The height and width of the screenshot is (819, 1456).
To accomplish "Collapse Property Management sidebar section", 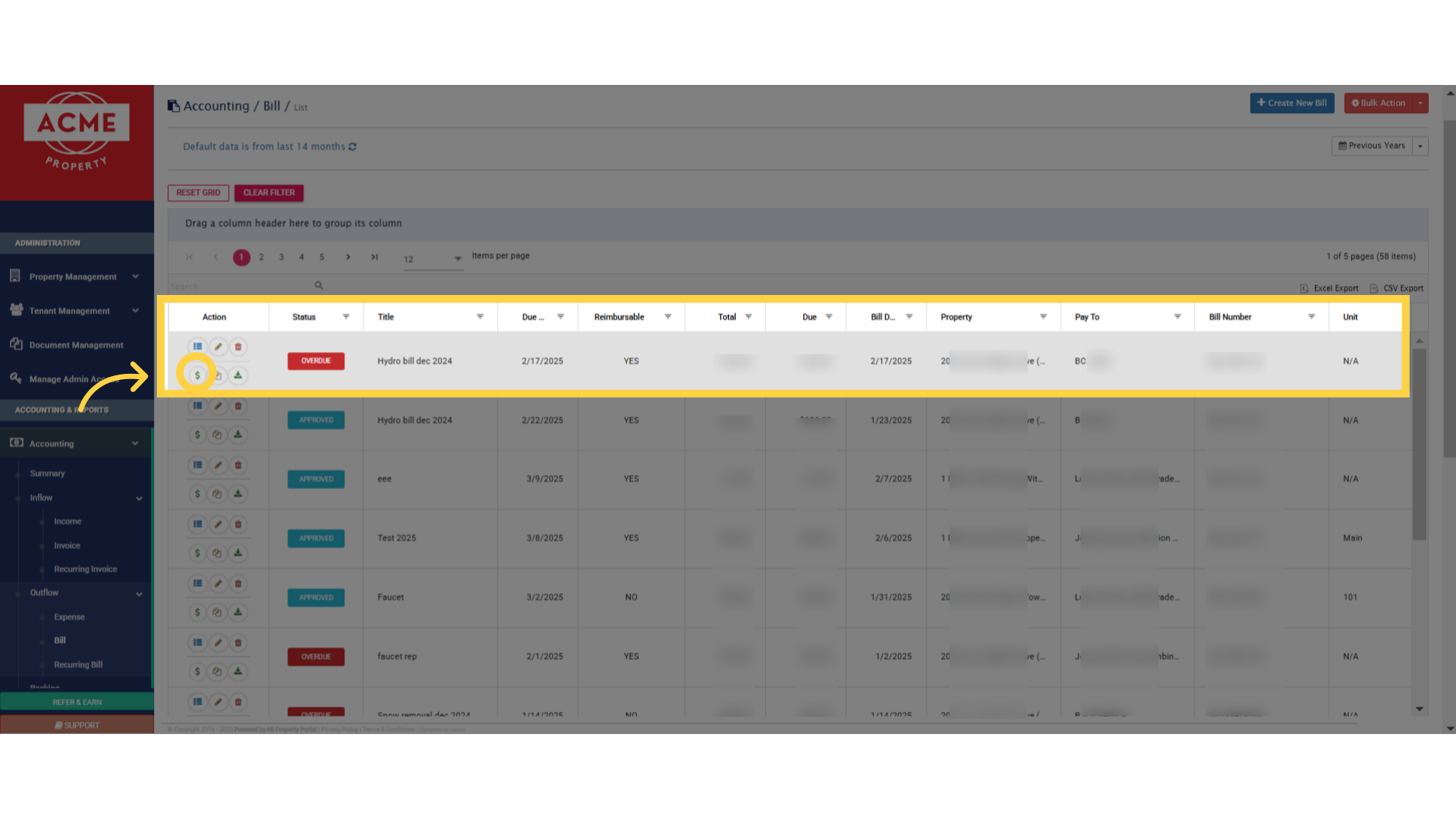I will click(135, 277).
